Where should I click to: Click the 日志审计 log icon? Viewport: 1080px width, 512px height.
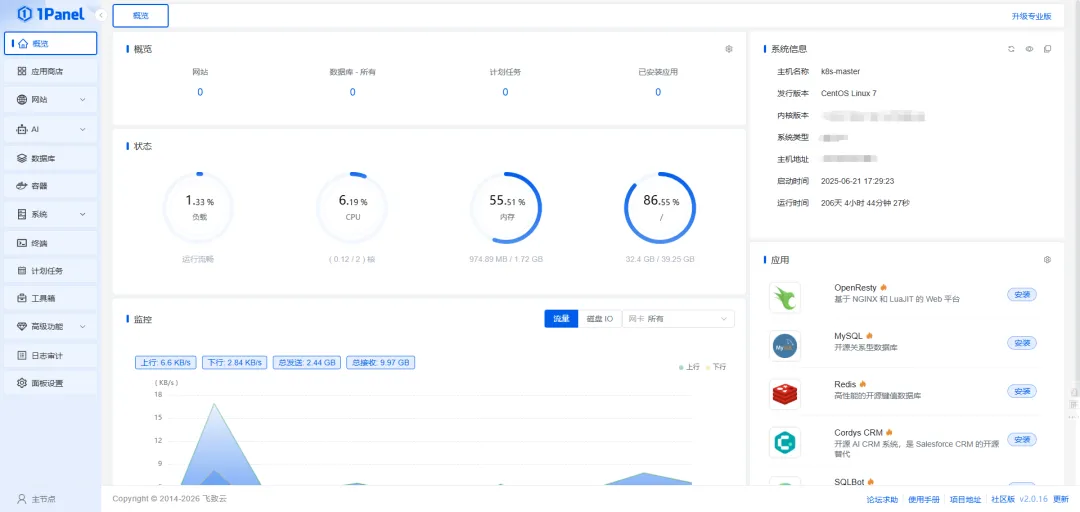point(22,356)
